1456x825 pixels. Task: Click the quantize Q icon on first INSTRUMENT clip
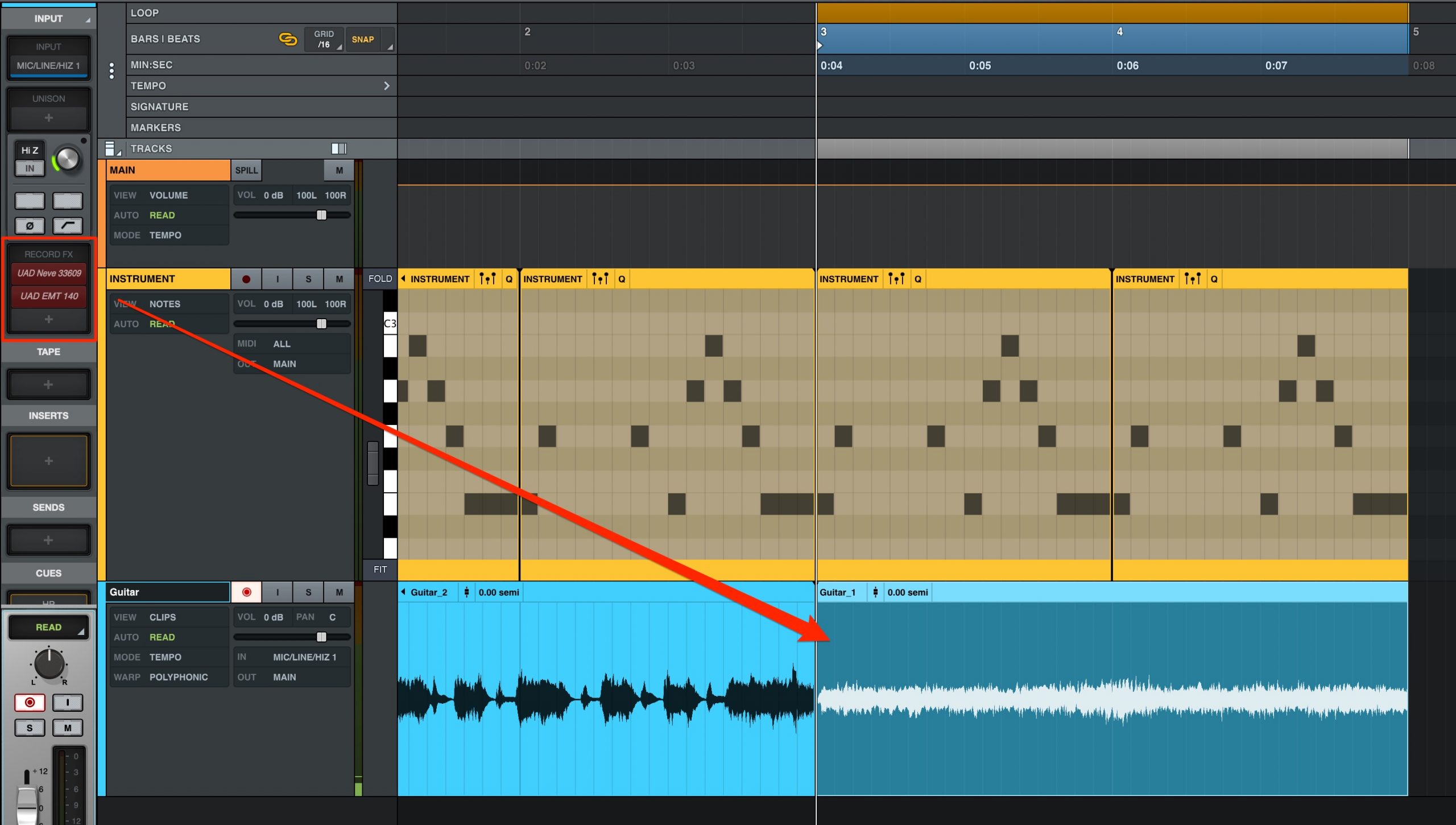tap(509, 279)
